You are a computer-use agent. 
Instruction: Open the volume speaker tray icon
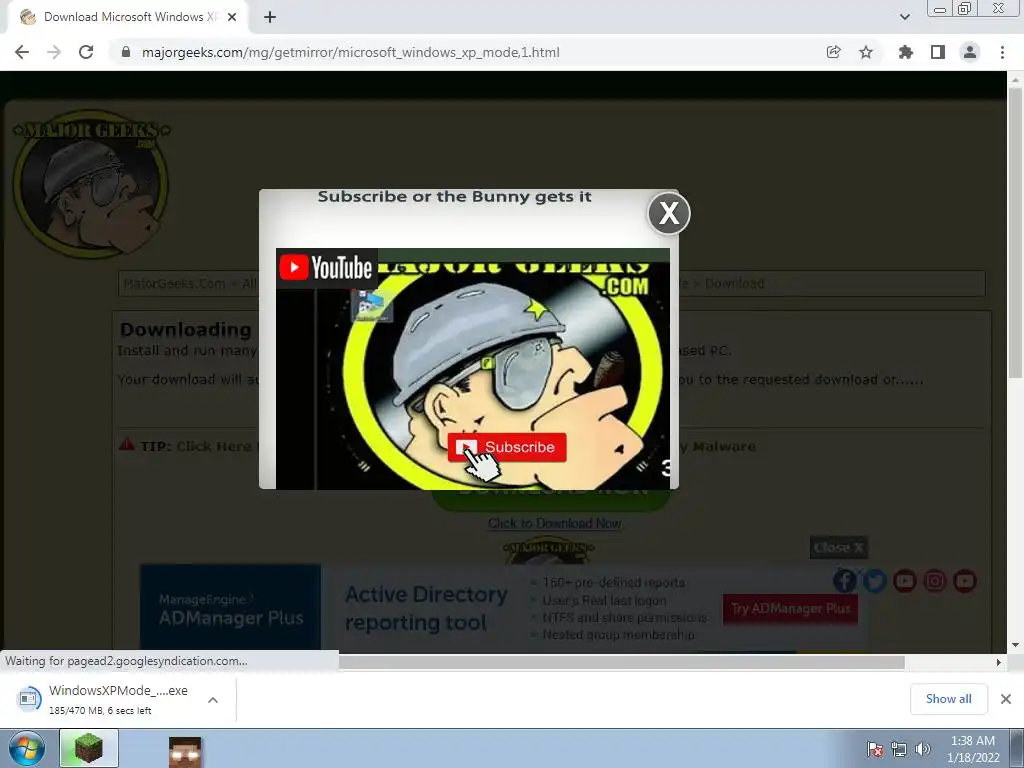coord(923,749)
